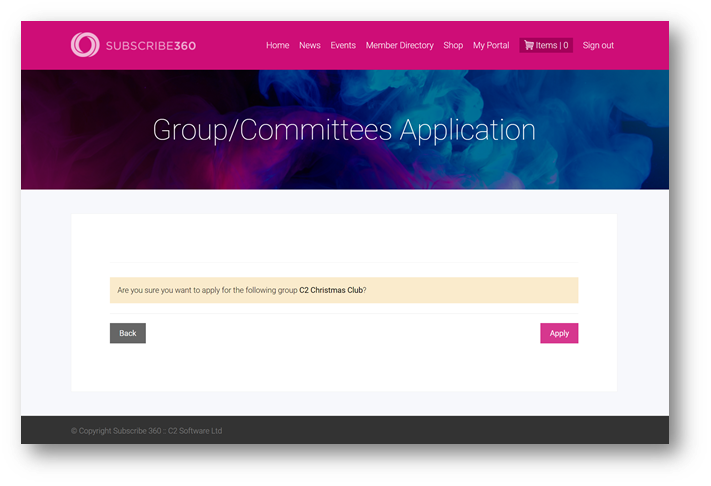Click the footer copyright text

point(146,431)
